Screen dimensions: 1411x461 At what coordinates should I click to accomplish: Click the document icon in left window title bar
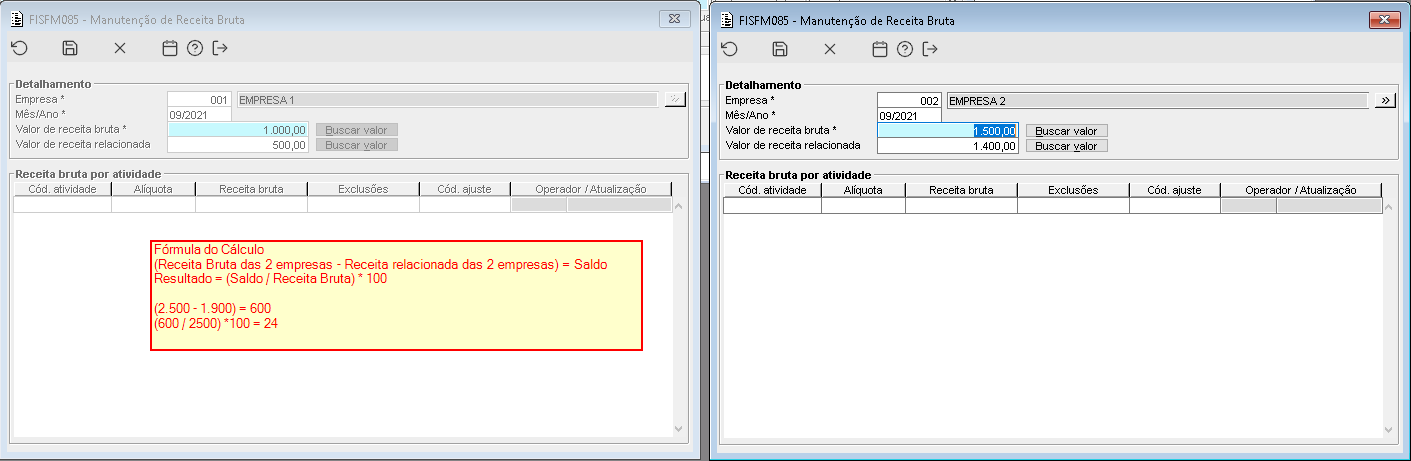point(16,19)
